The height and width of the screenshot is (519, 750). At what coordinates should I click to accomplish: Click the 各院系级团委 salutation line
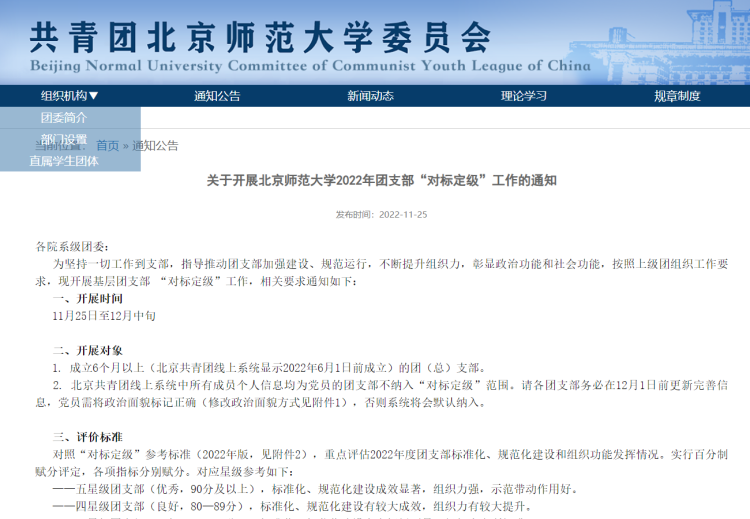point(72,247)
